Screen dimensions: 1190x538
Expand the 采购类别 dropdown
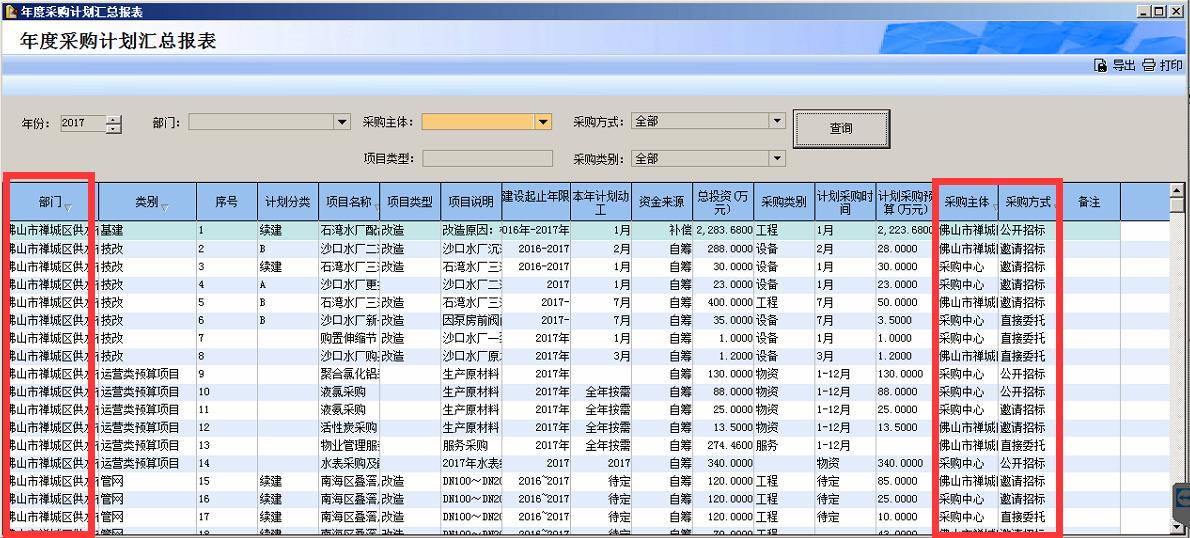pyautogui.click(x=776, y=158)
